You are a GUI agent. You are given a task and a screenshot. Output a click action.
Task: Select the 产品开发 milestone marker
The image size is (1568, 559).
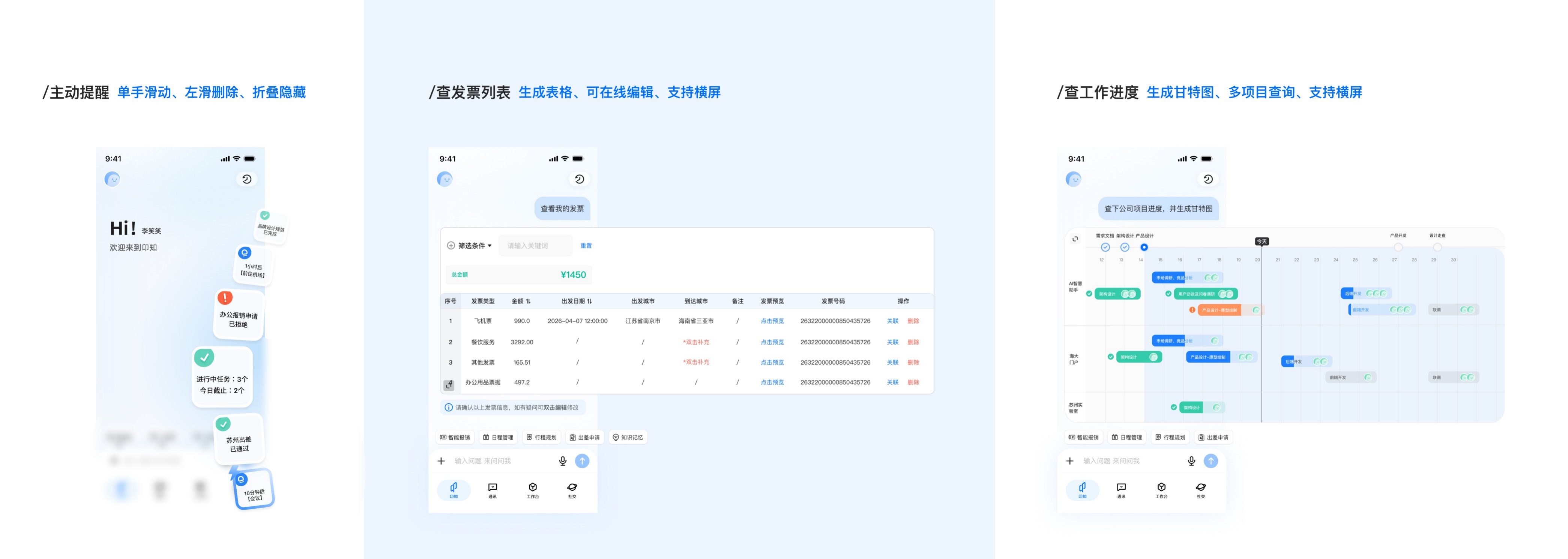(1398, 247)
